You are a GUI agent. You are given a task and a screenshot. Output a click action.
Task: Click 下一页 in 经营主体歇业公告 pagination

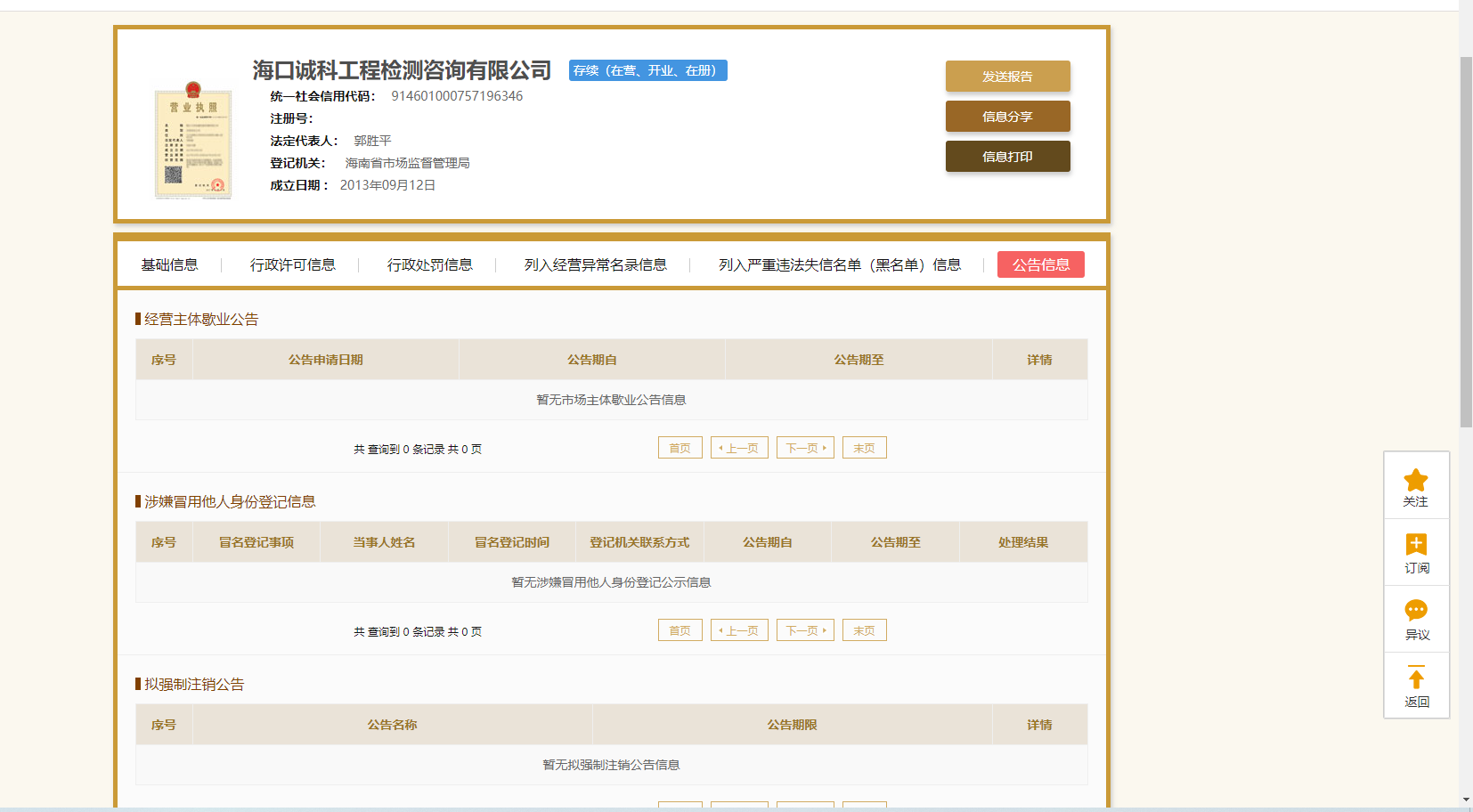805,448
